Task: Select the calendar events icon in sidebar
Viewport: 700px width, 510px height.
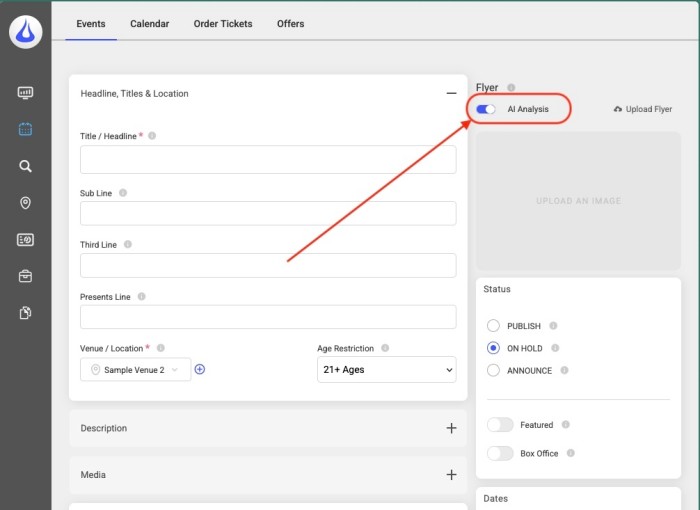Action: (x=25, y=129)
